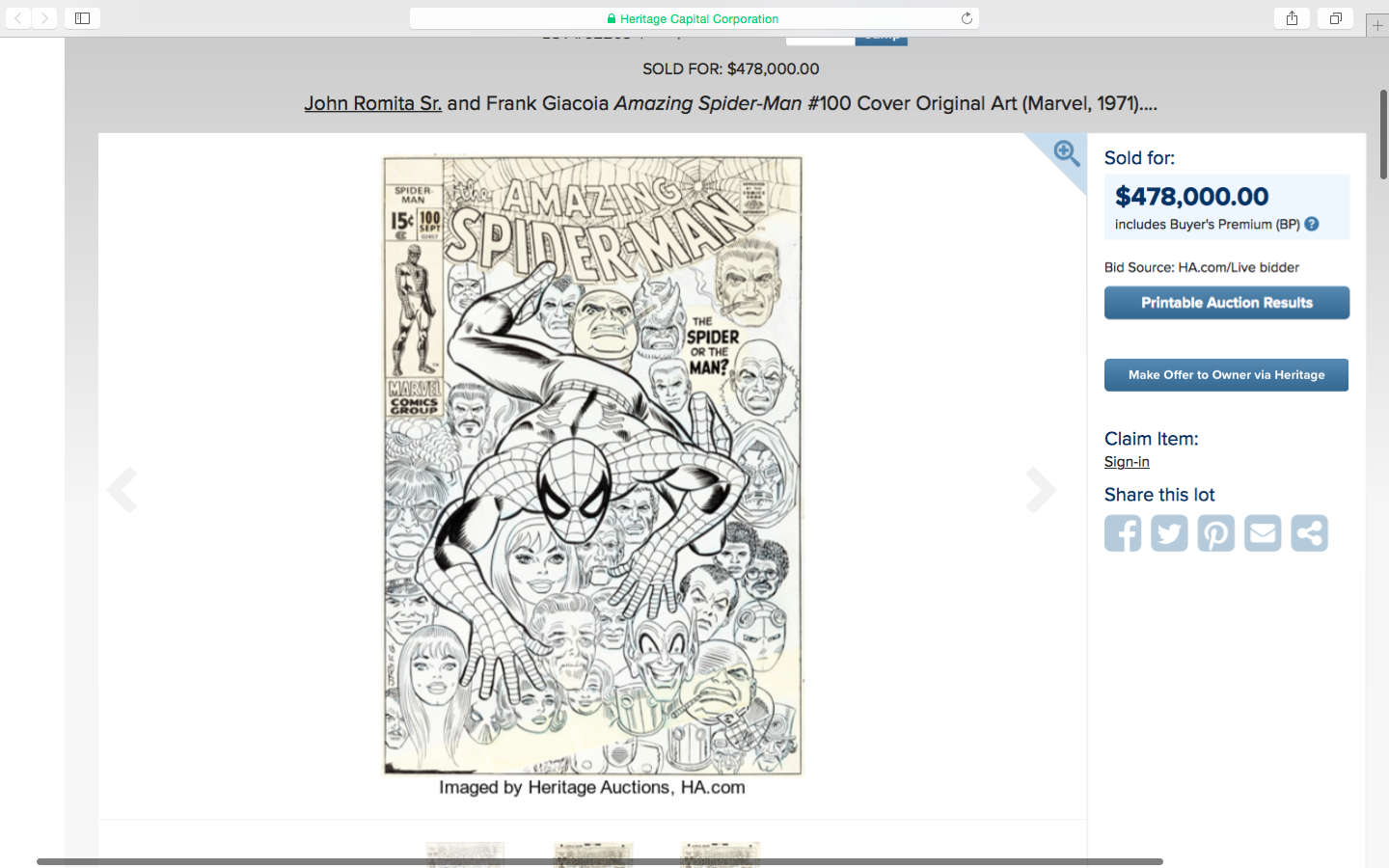Screen dimensions: 1389x868
Task: Click the large $478,000.00 price in the sidebar
Action: (x=1192, y=197)
